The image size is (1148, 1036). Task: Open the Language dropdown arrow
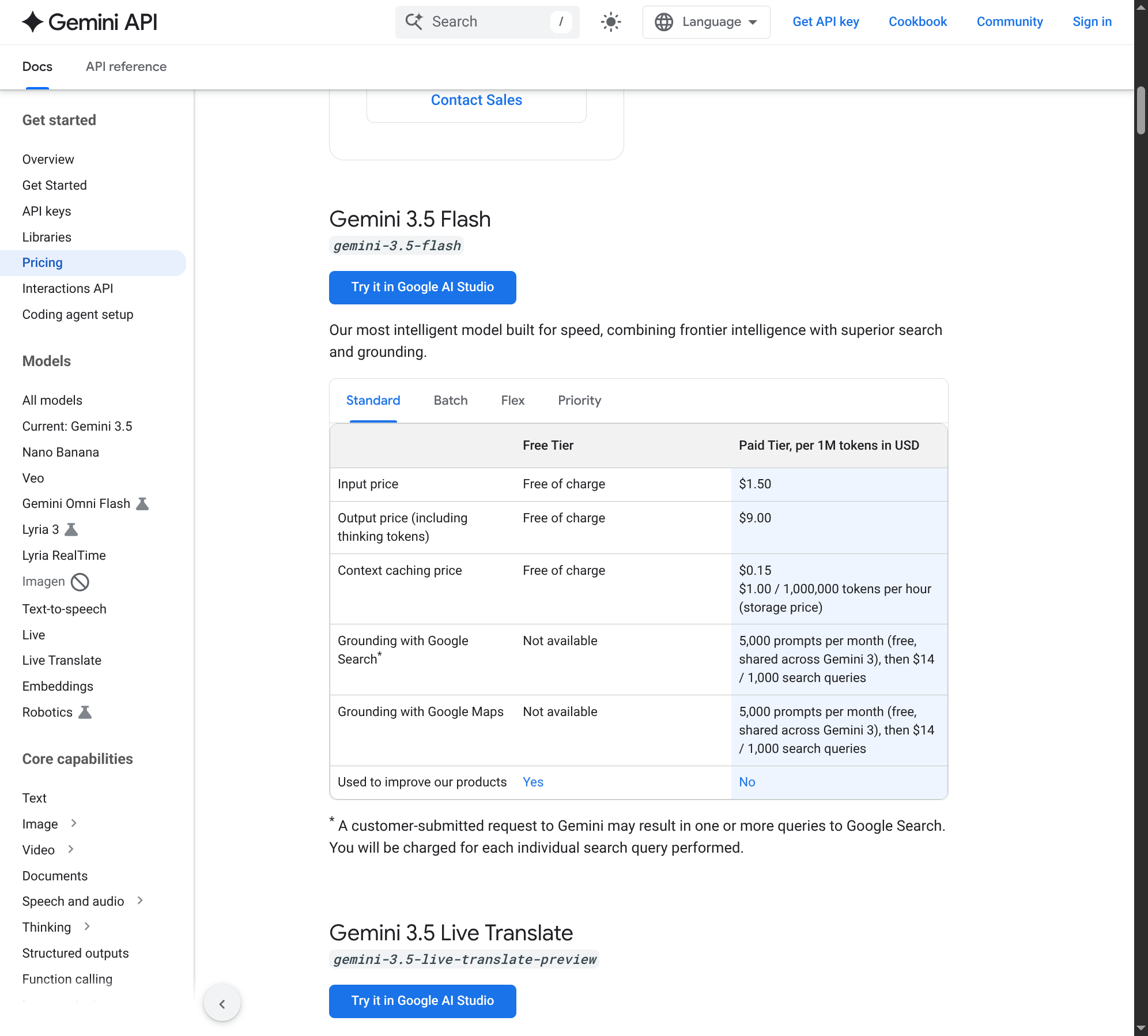point(753,22)
